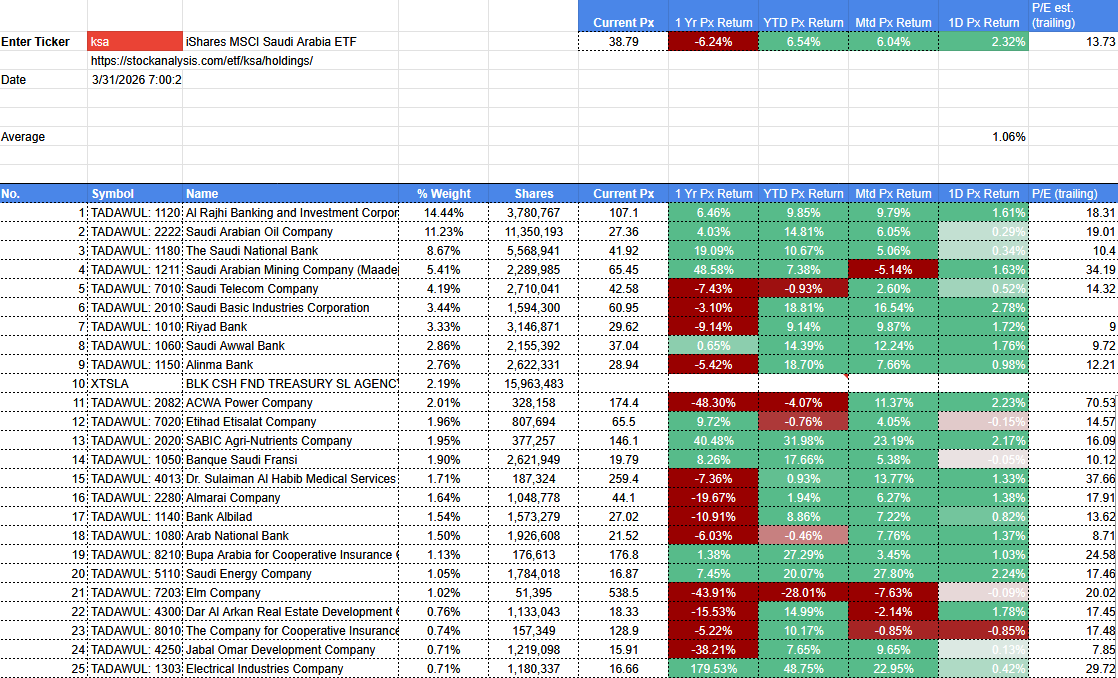The image size is (1118, 678).
Task: Select Arab National Bank YTD return -0.46%
Action: click(803, 536)
